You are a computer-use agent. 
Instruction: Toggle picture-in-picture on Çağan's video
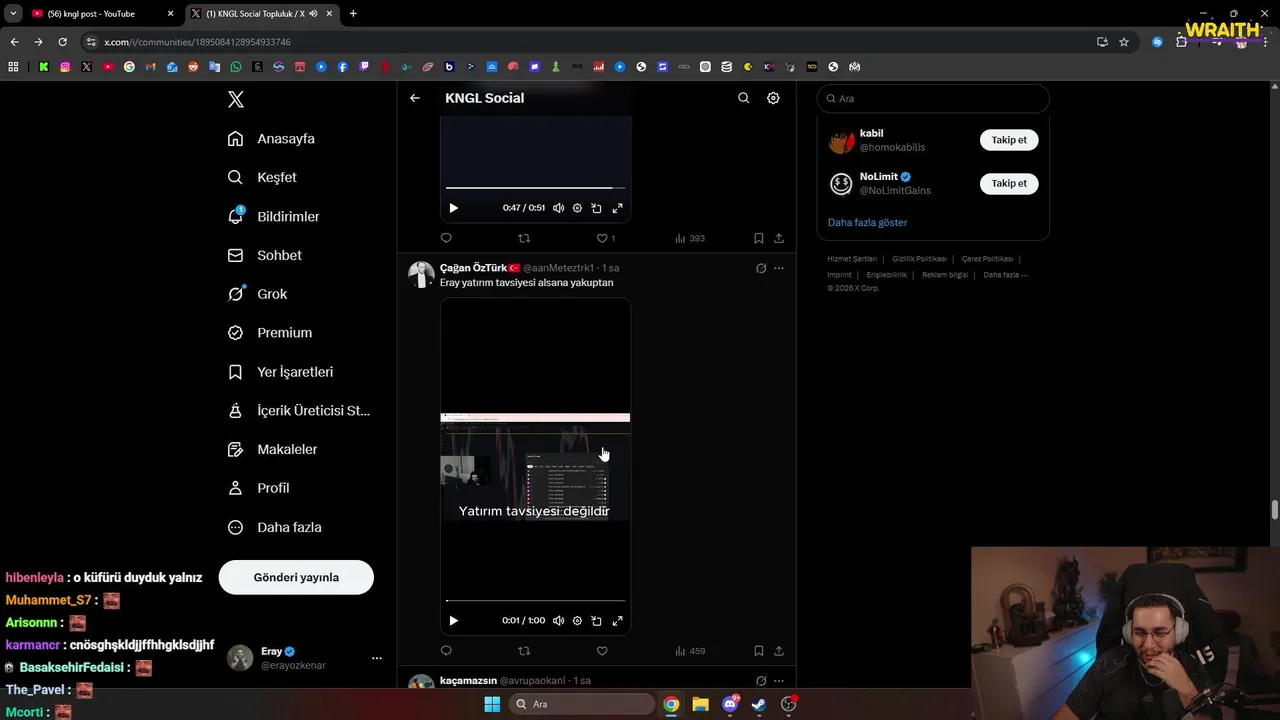[x=596, y=621]
